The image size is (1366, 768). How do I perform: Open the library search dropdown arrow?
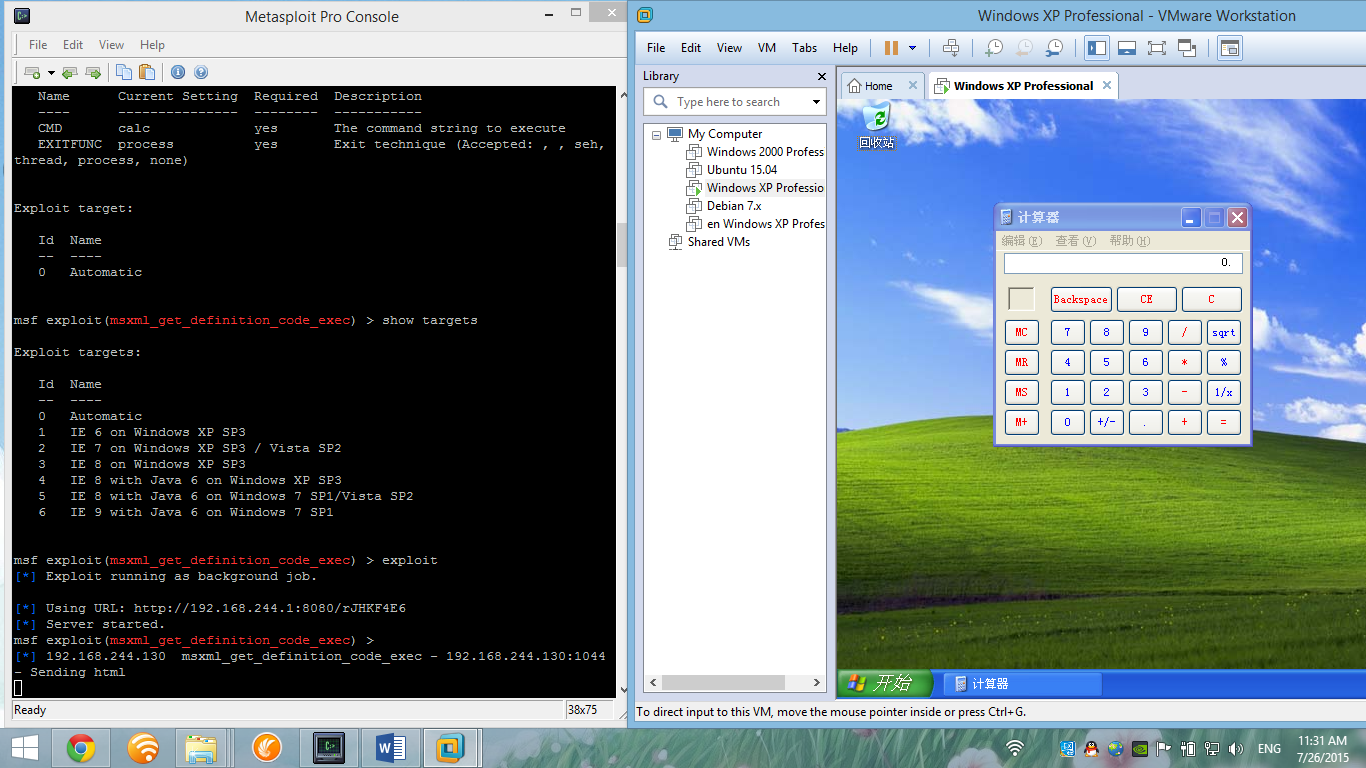pyautogui.click(x=816, y=102)
